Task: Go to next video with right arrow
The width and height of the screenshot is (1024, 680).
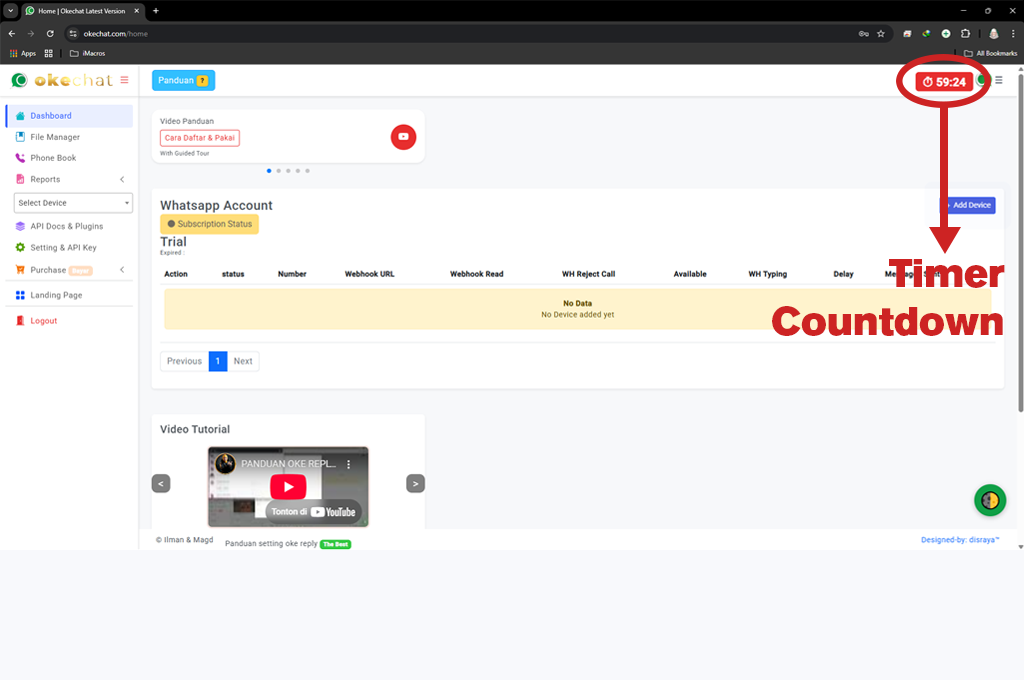Action: (x=415, y=484)
